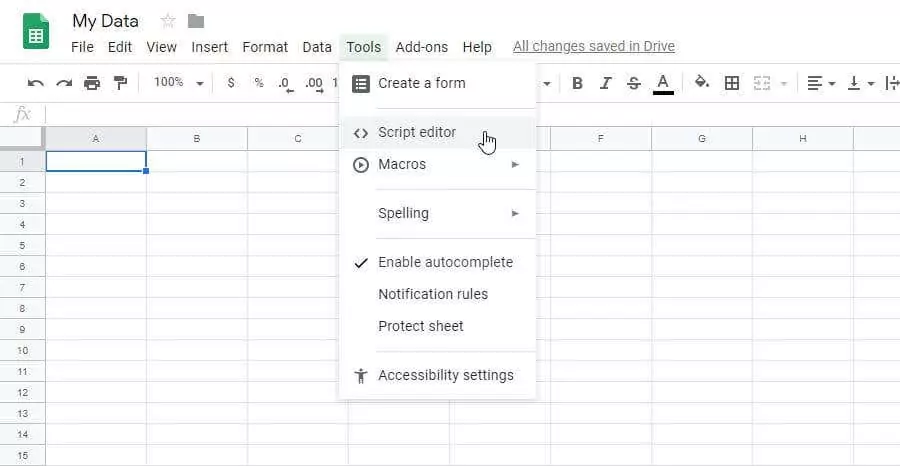
Task: Click the Undo icon
Action: click(x=36, y=83)
